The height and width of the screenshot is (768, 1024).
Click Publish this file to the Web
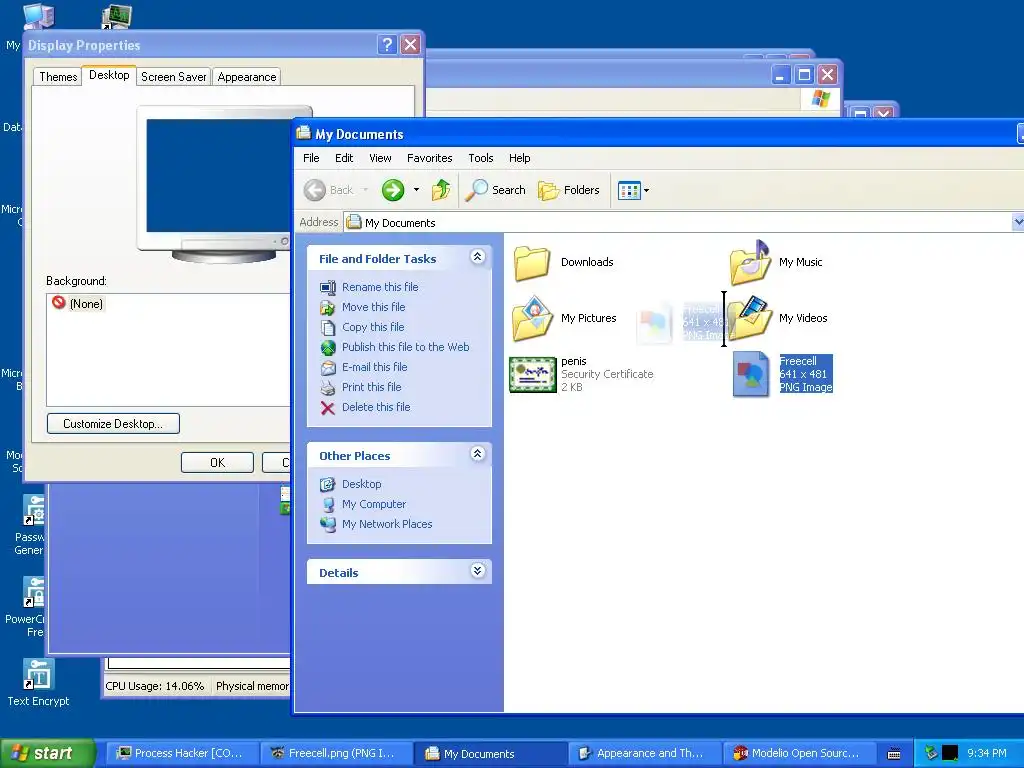point(405,347)
